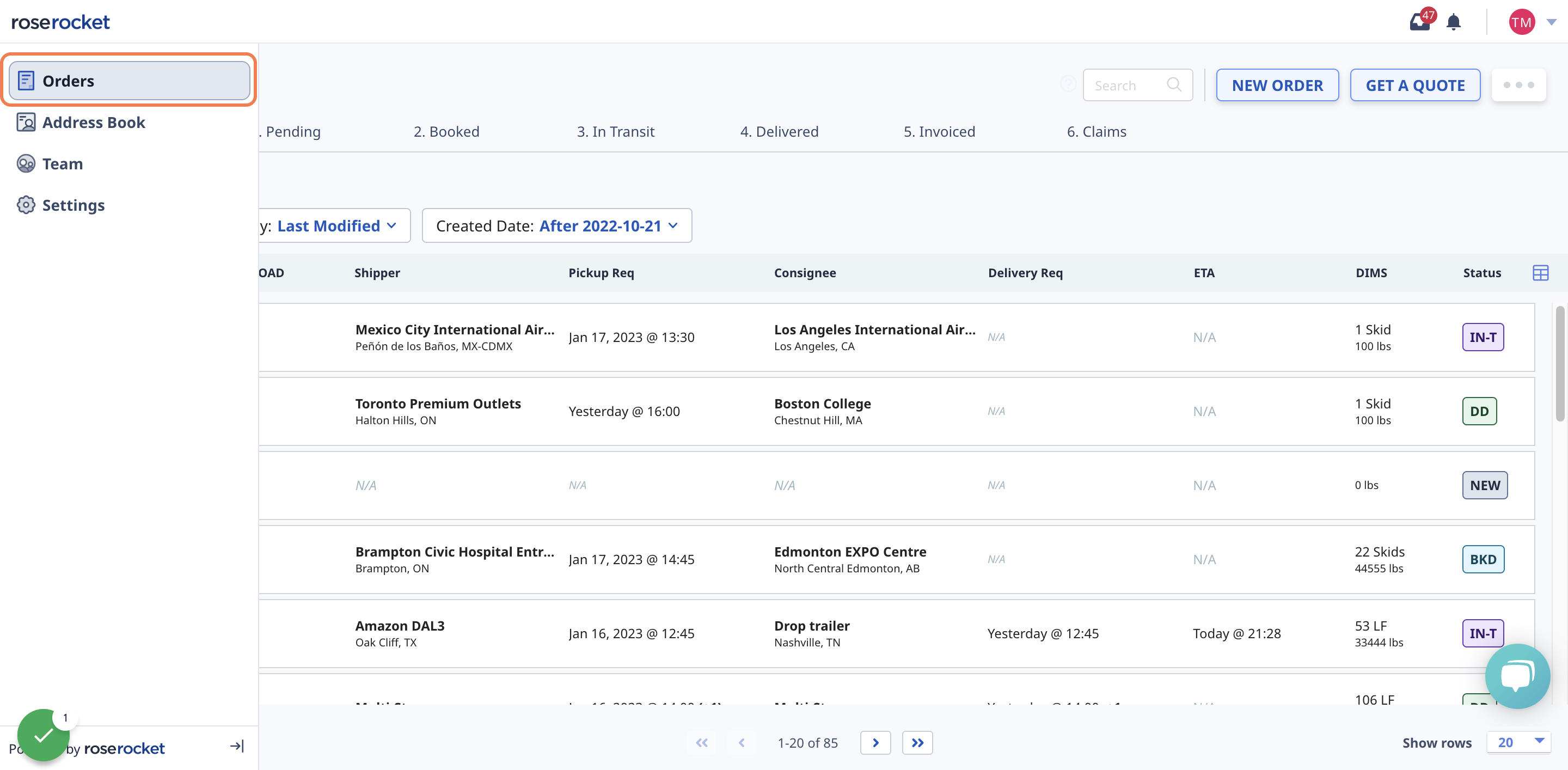Image resolution: width=1568 pixels, height=770 pixels.
Task: Click the Delivery Req column header
Action: pyautogui.click(x=1025, y=273)
